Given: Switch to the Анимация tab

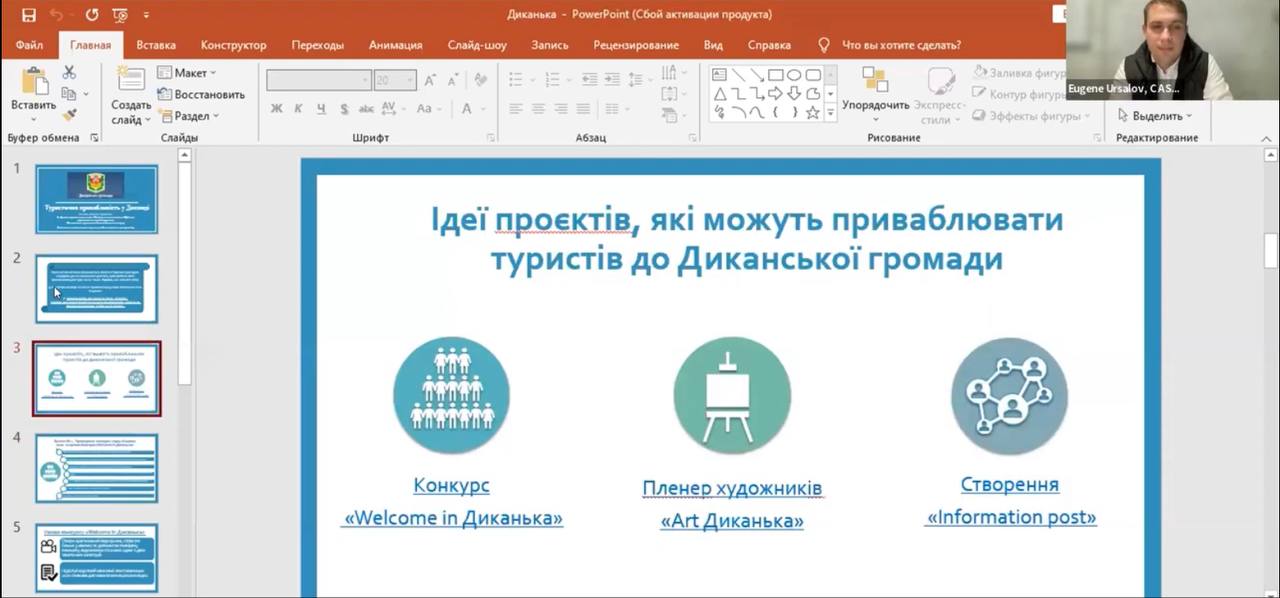Looking at the screenshot, I should (395, 45).
